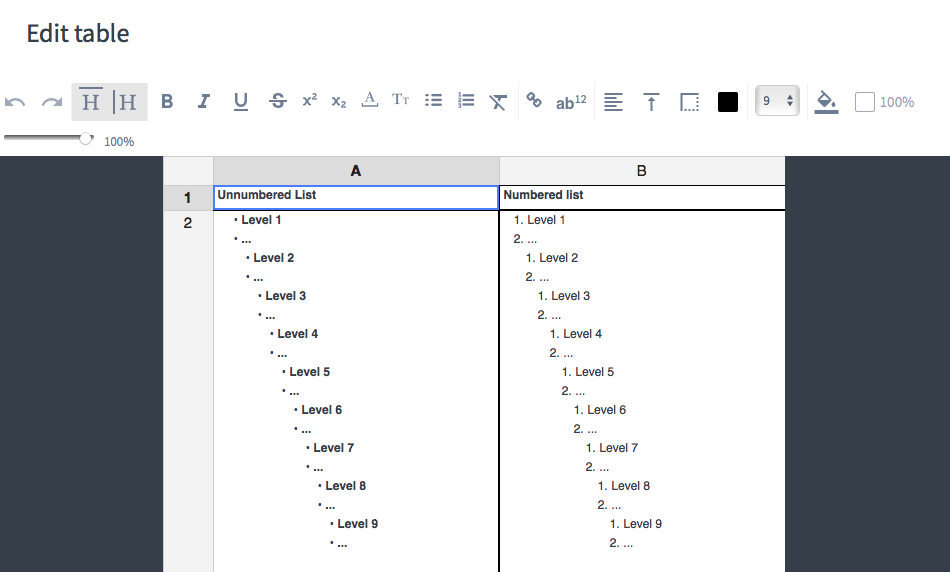950x572 pixels.
Task: Click numbered item '1. Level 7'
Action: click(x=612, y=448)
